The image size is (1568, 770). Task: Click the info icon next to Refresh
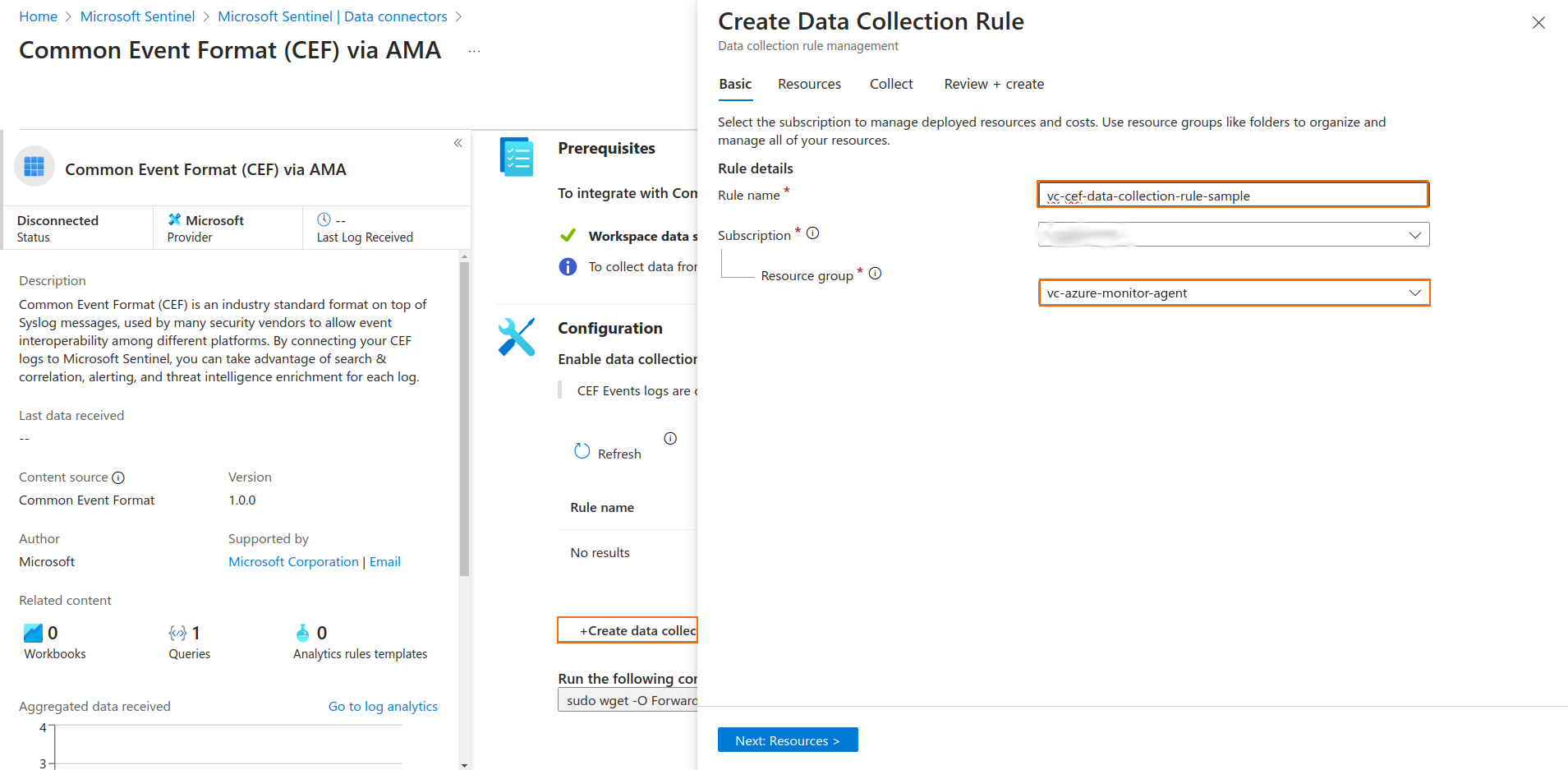[x=670, y=438]
